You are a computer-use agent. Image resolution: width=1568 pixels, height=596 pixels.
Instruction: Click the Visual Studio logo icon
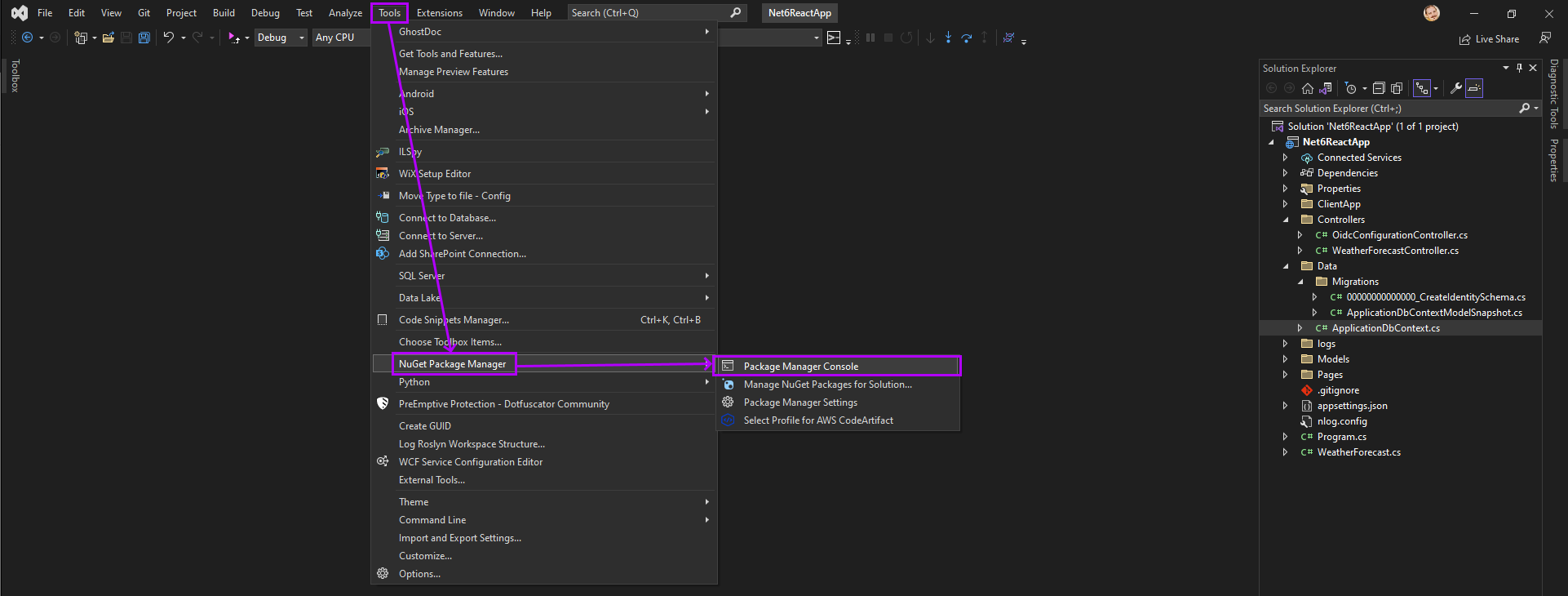[20, 13]
